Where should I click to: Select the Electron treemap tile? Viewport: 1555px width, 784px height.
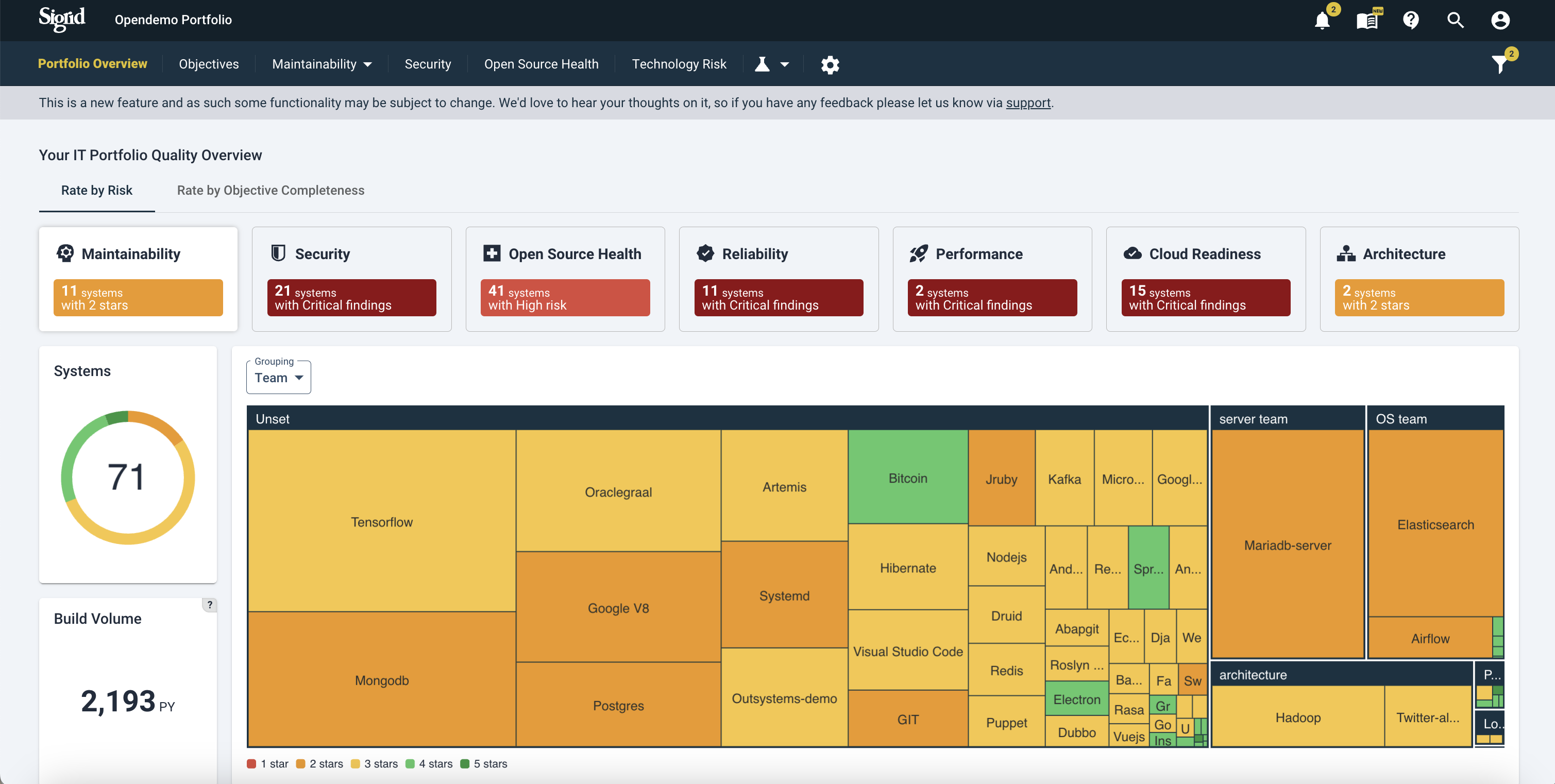[1076, 699]
